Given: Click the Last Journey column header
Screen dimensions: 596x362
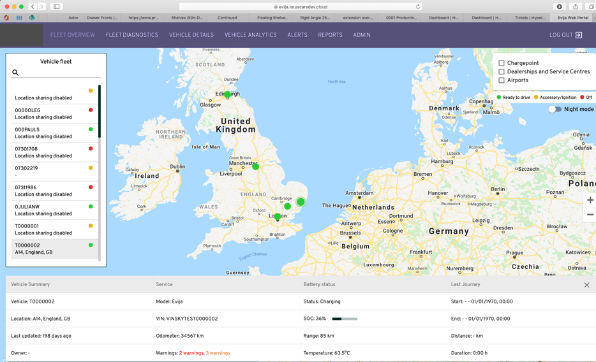Looking at the screenshot, I should pos(465,284).
